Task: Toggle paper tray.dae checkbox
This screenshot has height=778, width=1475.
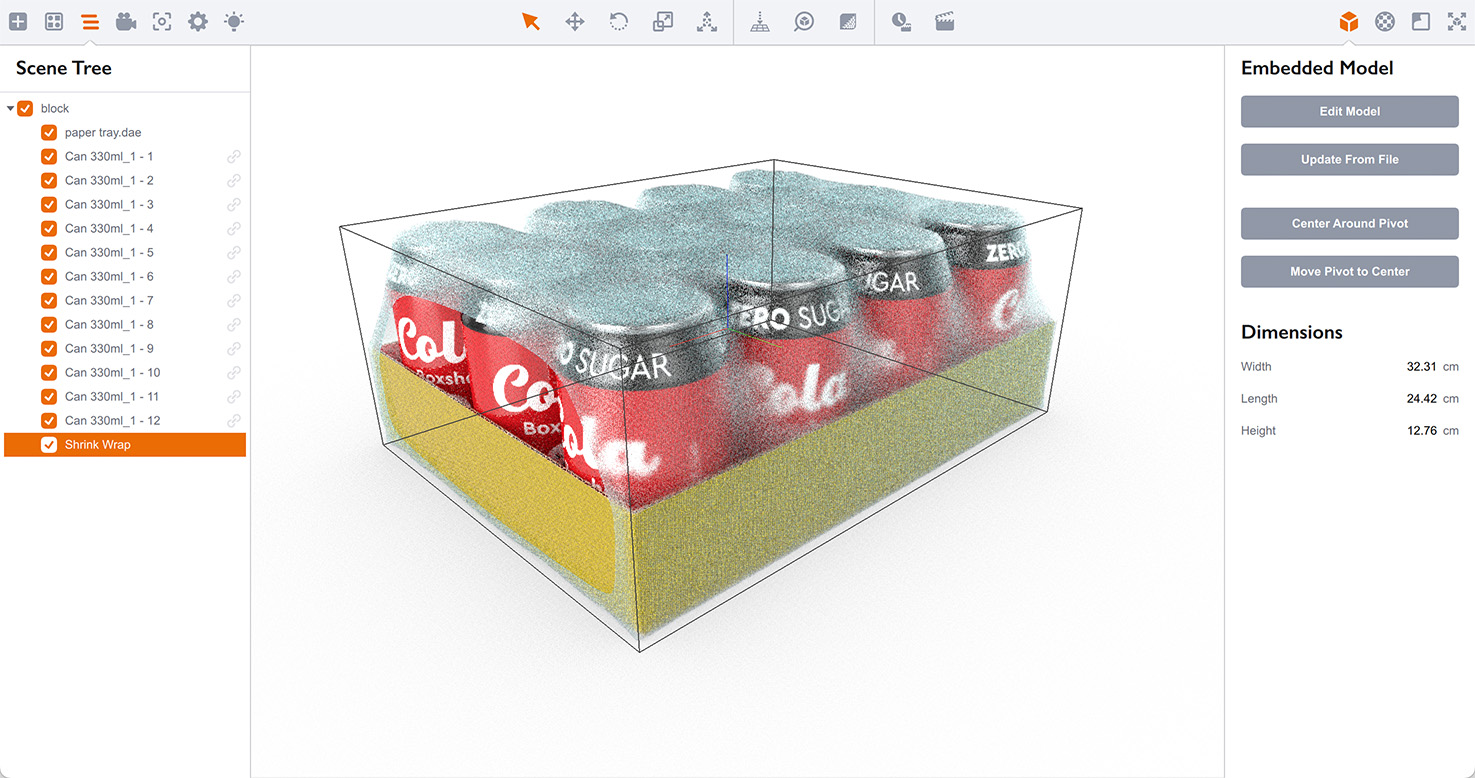Action: (49, 132)
